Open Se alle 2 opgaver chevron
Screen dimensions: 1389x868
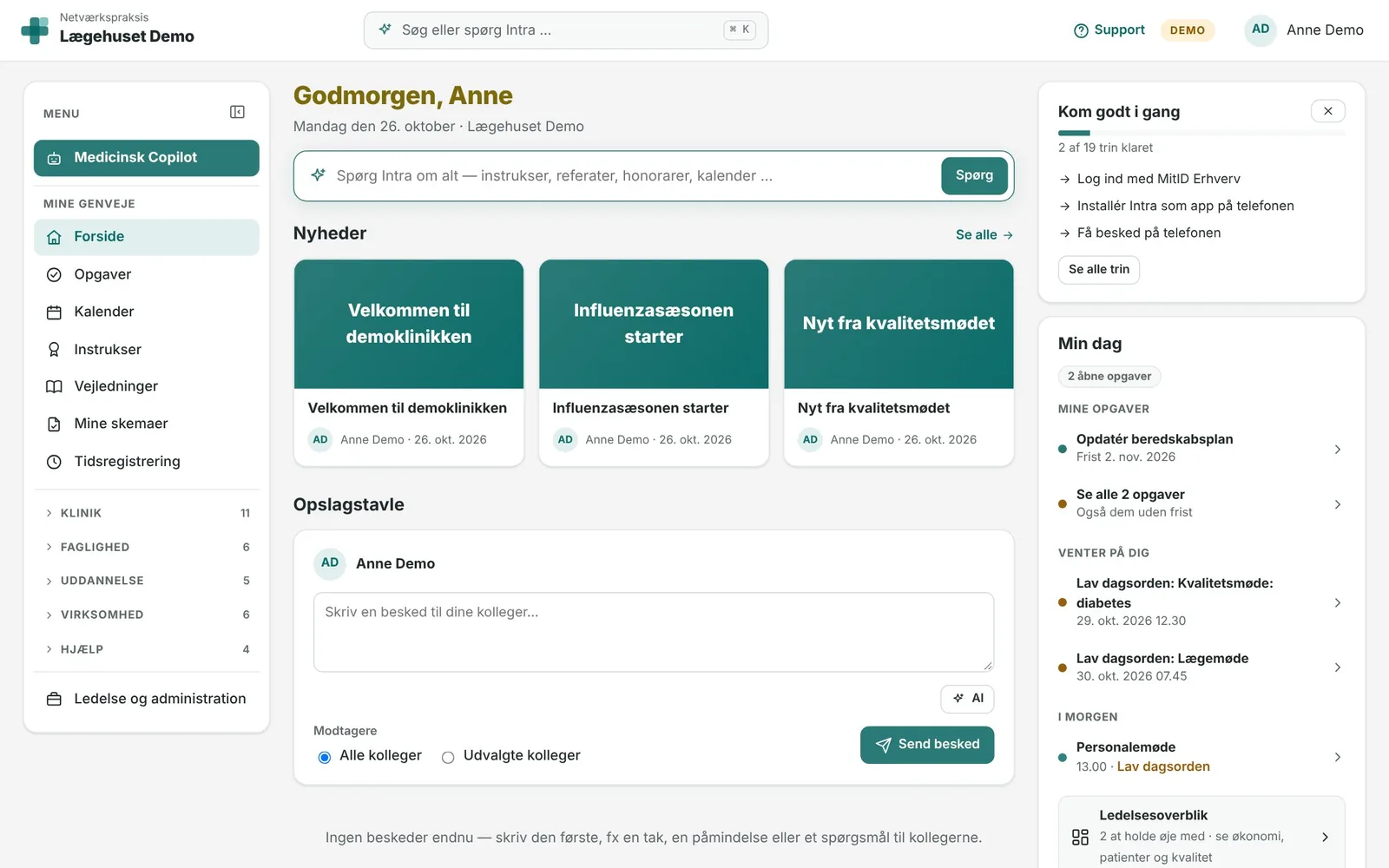(x=1337, y=504)
